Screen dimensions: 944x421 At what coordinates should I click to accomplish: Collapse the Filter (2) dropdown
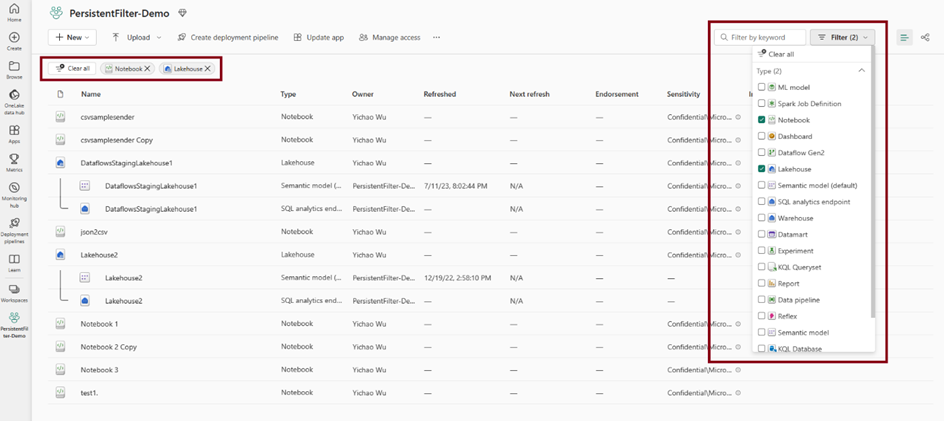pyautogui.click(x=842, y=37)
